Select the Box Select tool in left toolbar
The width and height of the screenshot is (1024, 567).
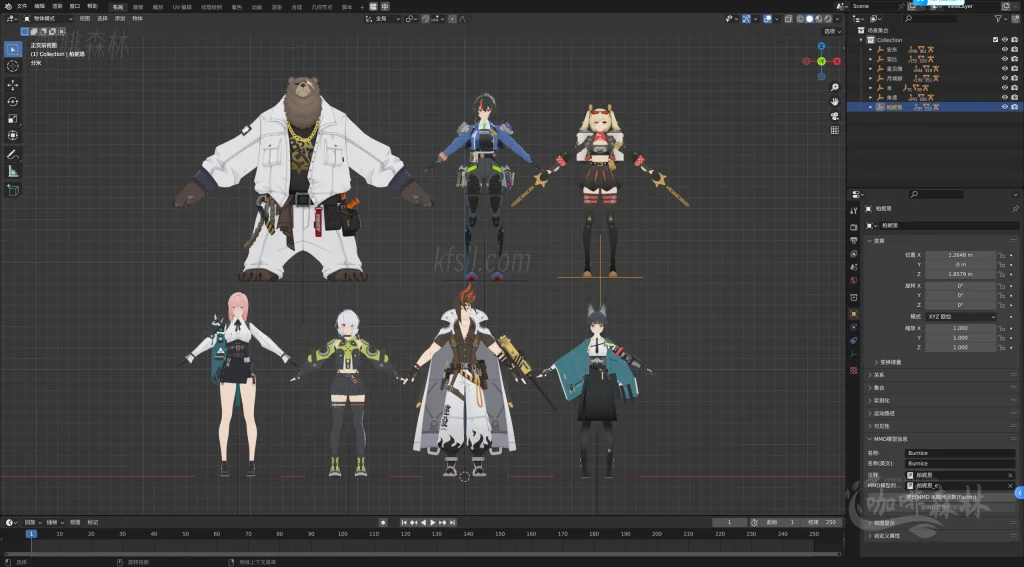coord(12,50)
